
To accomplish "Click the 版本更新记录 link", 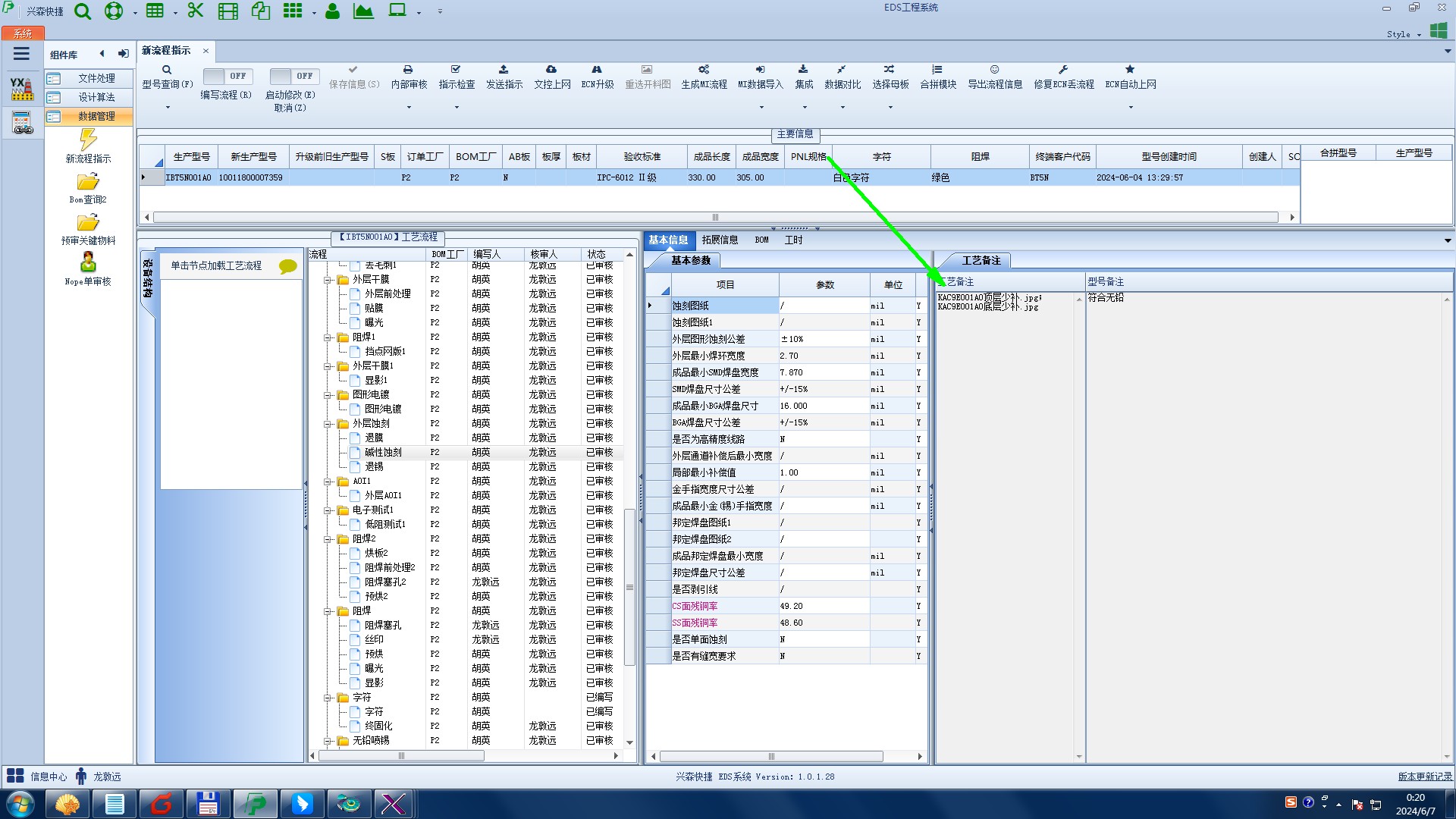I will (x=1424, y=777).
